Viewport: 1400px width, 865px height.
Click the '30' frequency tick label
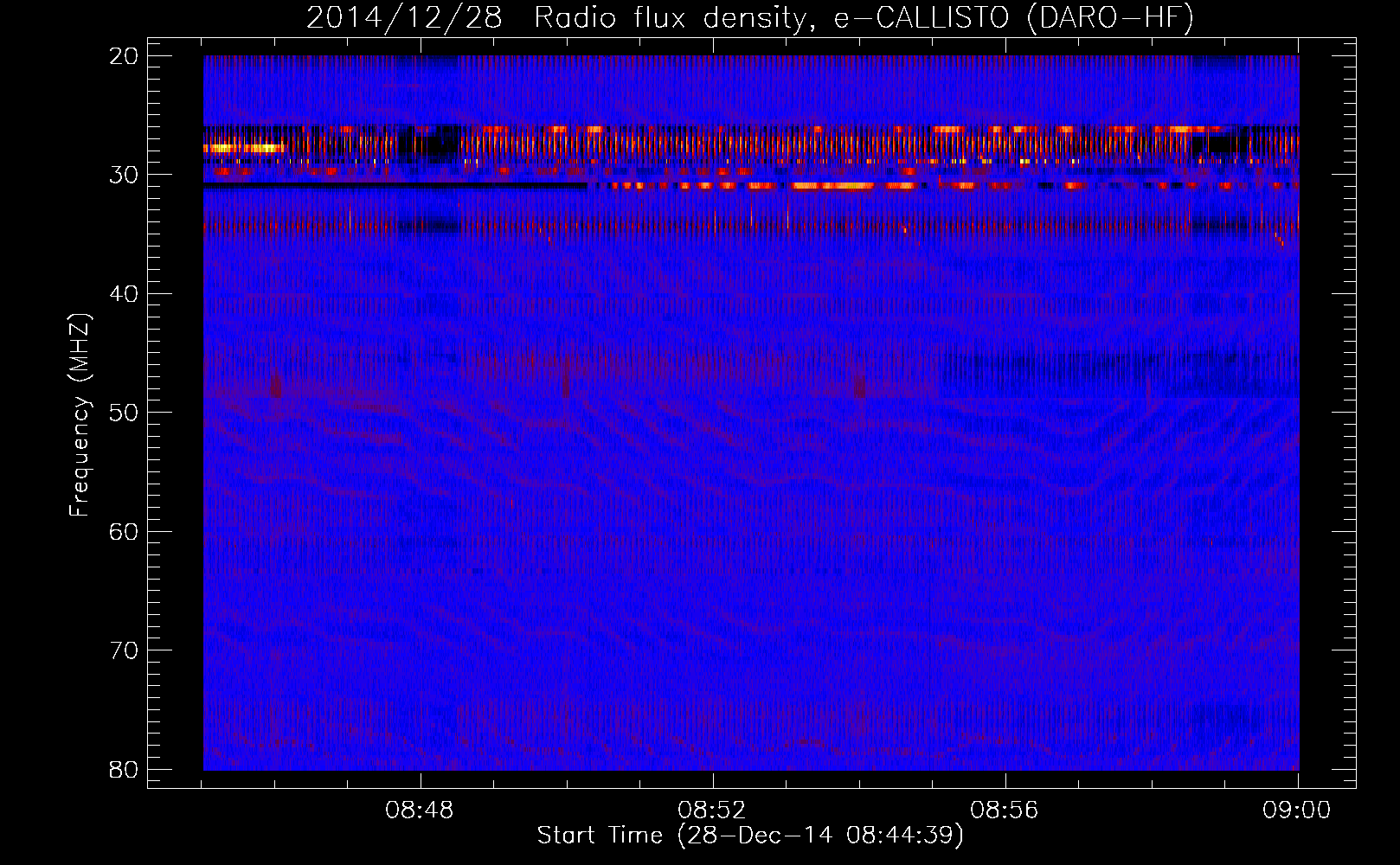coord(124,175)
